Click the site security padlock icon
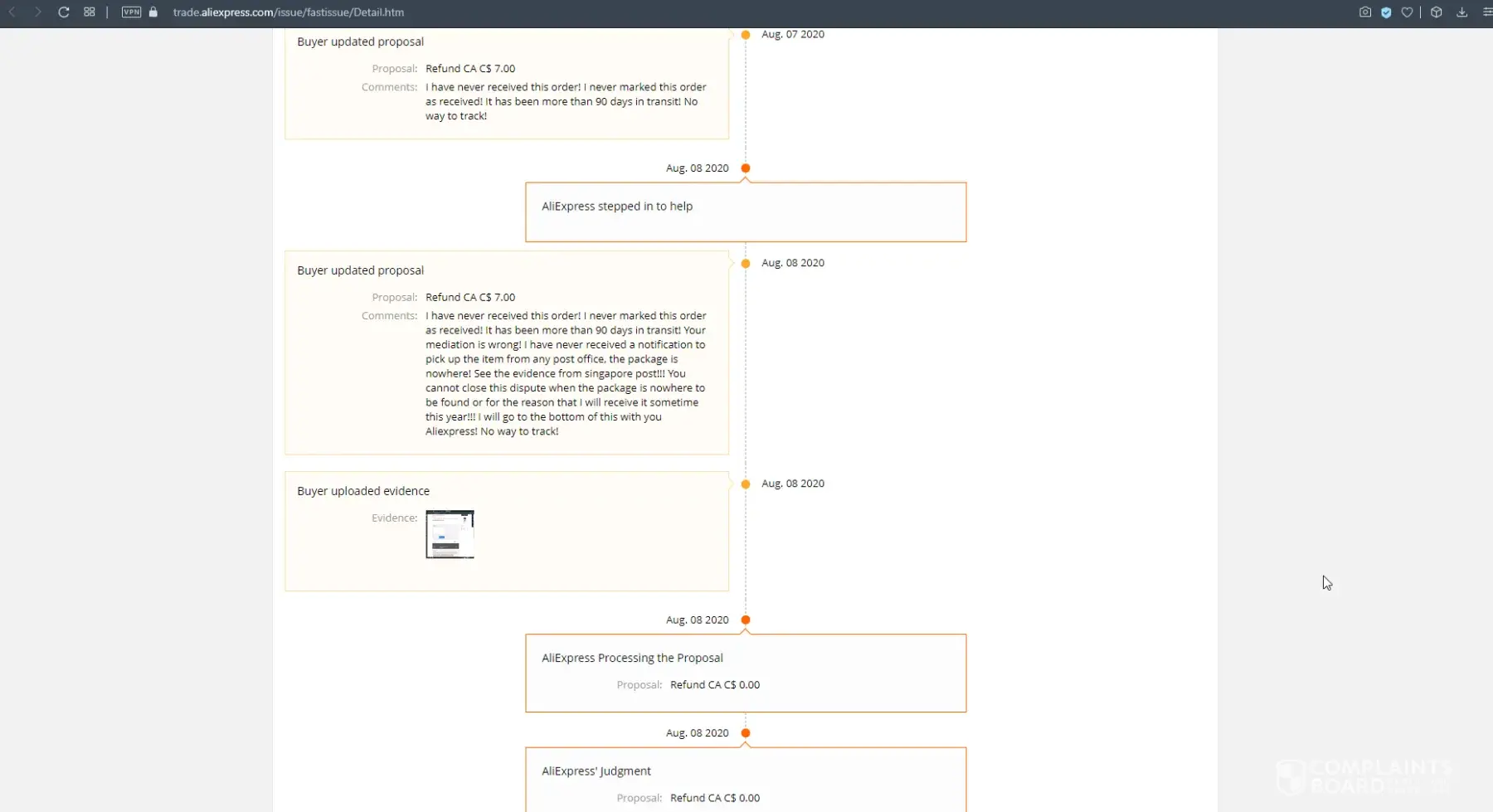Viewport: 1493px width, 812px height. click(153, 12)
